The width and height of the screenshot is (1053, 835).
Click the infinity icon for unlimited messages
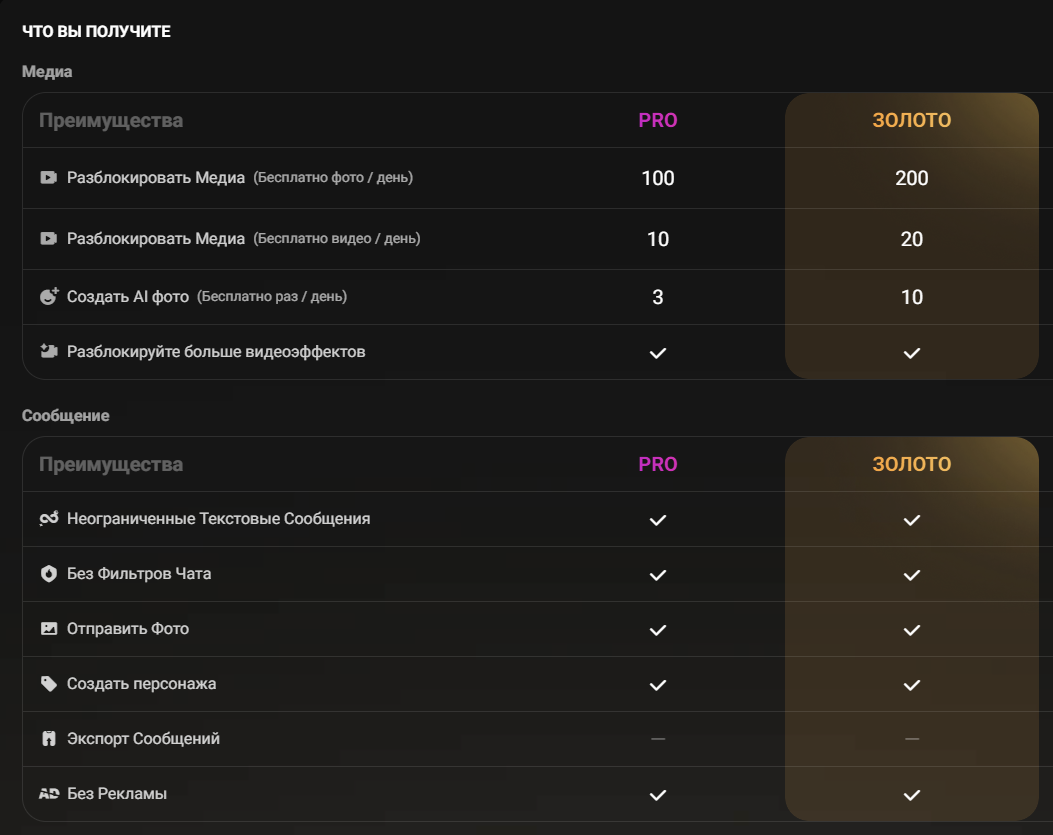49,519
